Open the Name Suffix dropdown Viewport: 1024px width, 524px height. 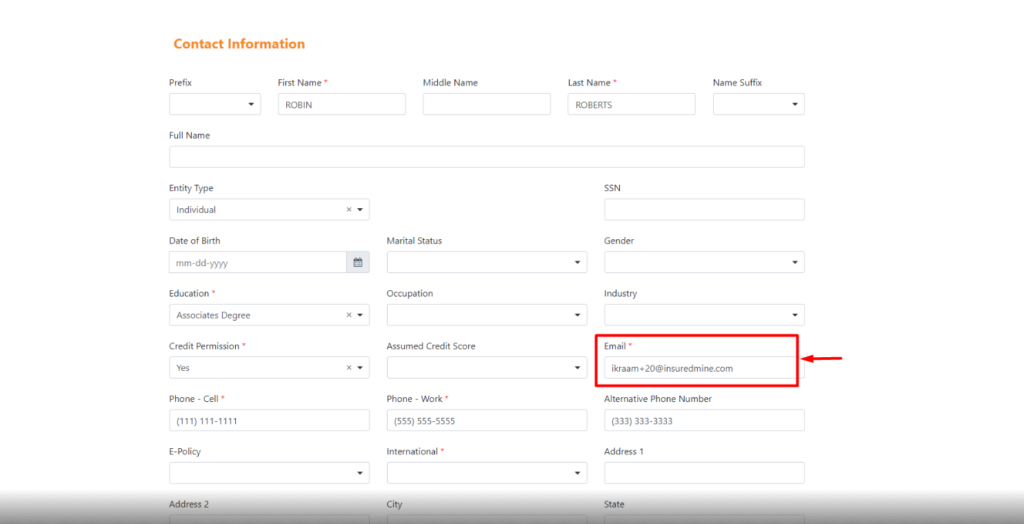(x=759, y=104)
